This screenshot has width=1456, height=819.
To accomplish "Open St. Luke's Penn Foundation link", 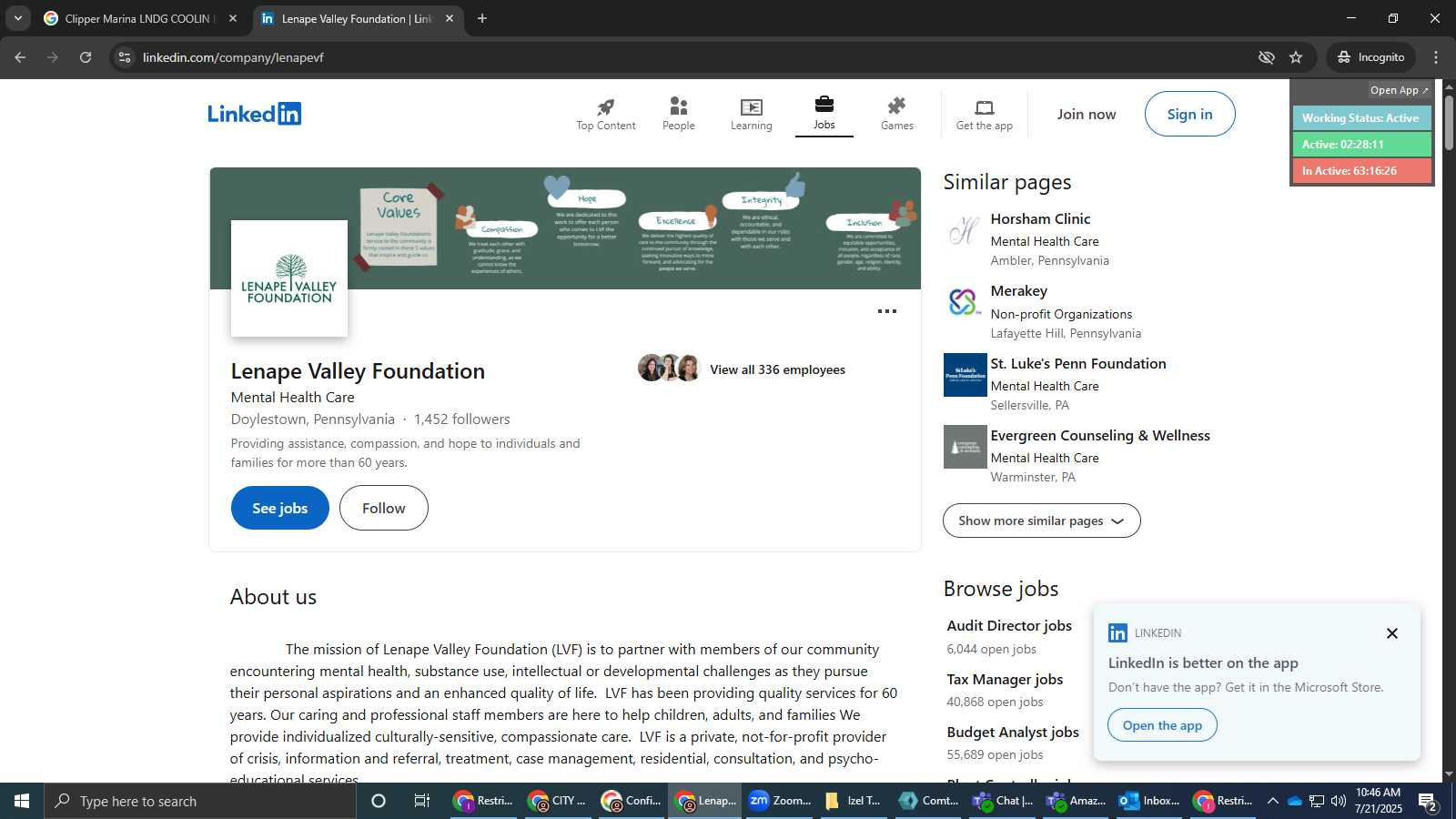I will 1078,364.
